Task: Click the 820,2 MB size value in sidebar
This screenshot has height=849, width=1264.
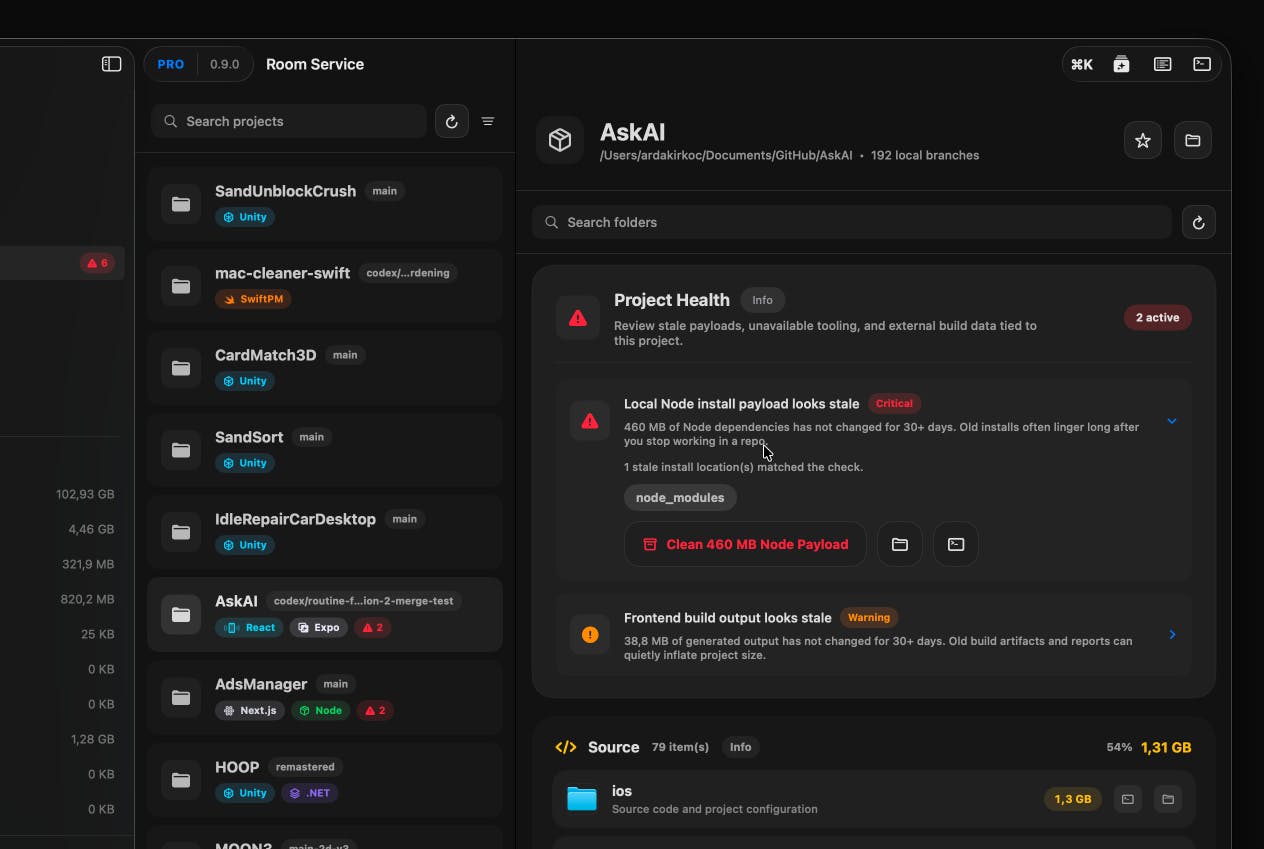Action: point(87,599)
